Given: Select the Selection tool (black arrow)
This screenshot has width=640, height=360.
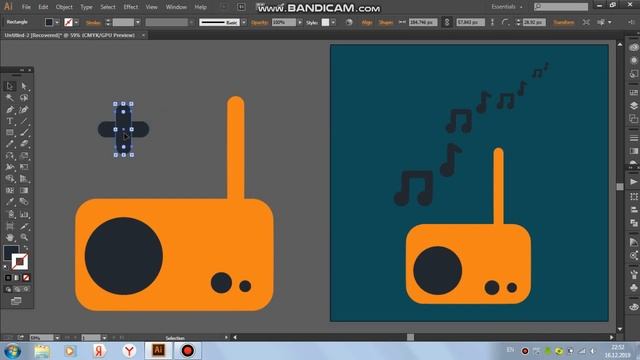Looking at the screenshot, I should pyautogui.click(x=10, y=86).
